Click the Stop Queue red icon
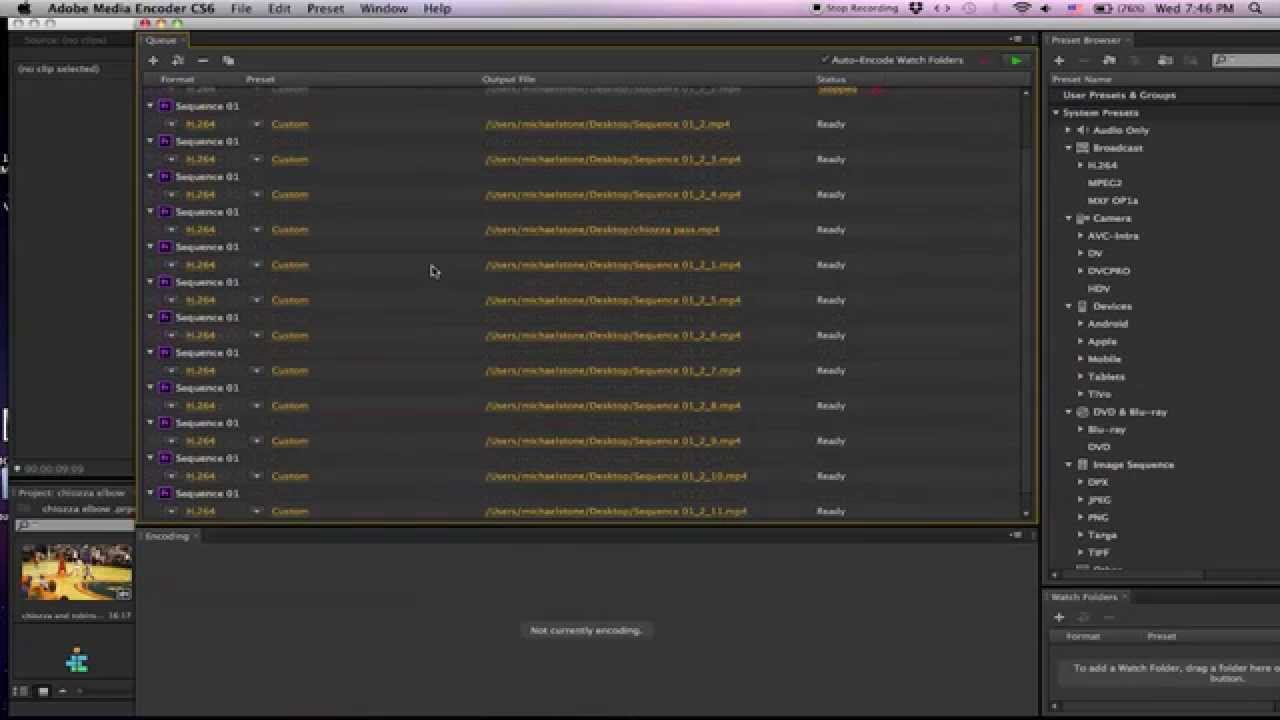Viewport: 1280px width, 720px height. click(x=984, y=61)
